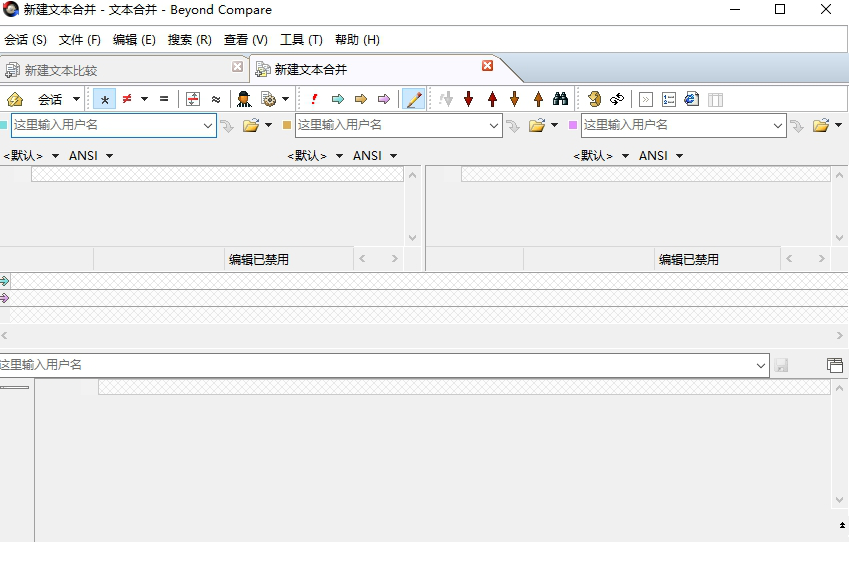Jump to next difference section gray arrow

[x=446, y=99]
